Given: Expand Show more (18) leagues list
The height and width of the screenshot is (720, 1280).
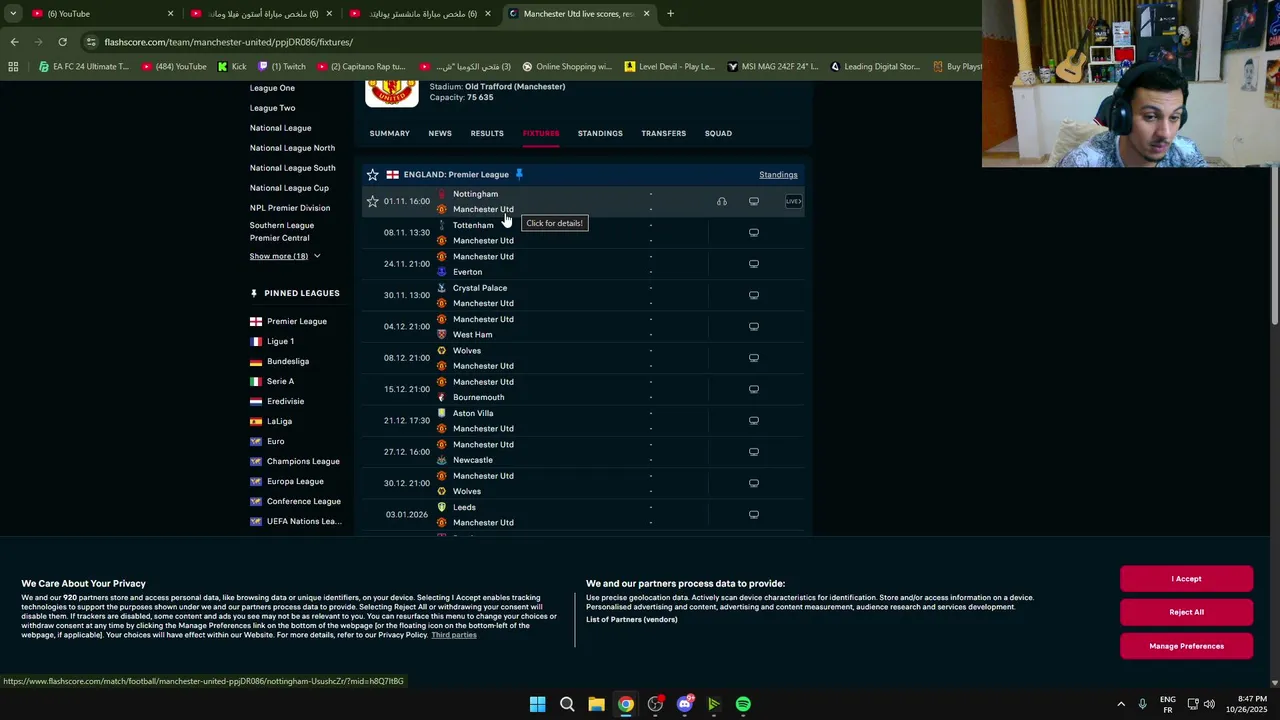Looking at the screenshot, I should (x=285, y=256).
